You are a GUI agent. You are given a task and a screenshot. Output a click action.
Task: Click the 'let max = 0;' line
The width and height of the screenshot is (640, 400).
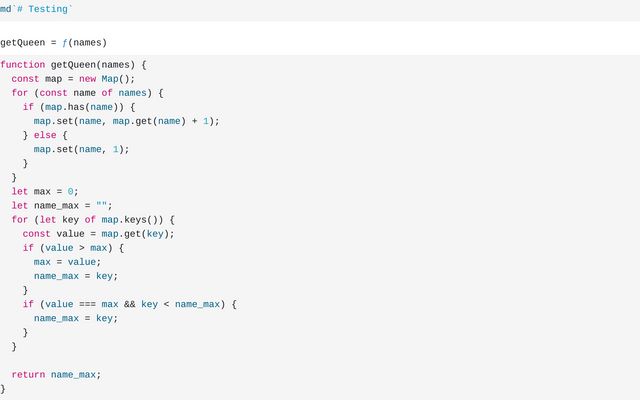(45, 191)
